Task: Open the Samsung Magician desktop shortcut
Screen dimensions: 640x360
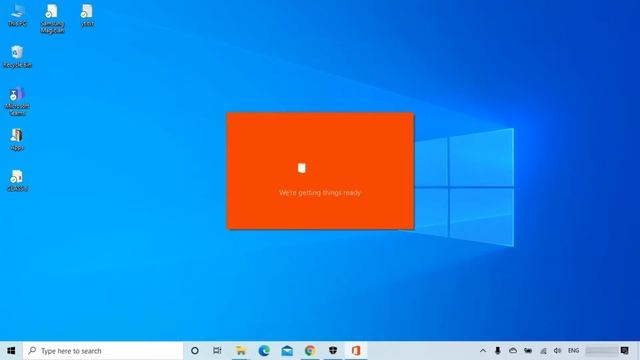Action: pyautogui.click(x=52, y=18)
